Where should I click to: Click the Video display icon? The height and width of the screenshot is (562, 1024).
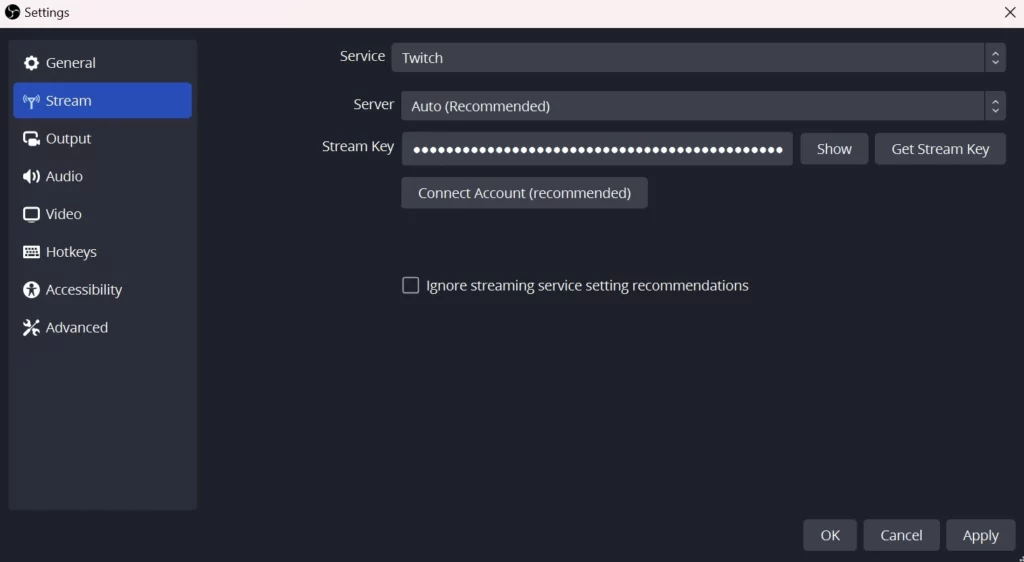(x=31, y=214)
